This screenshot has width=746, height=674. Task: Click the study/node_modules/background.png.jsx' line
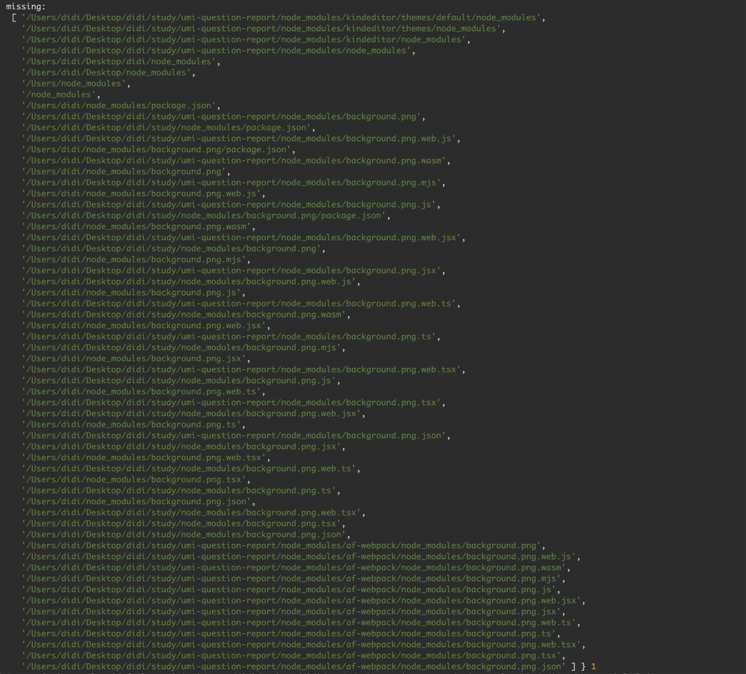[184, 447]
